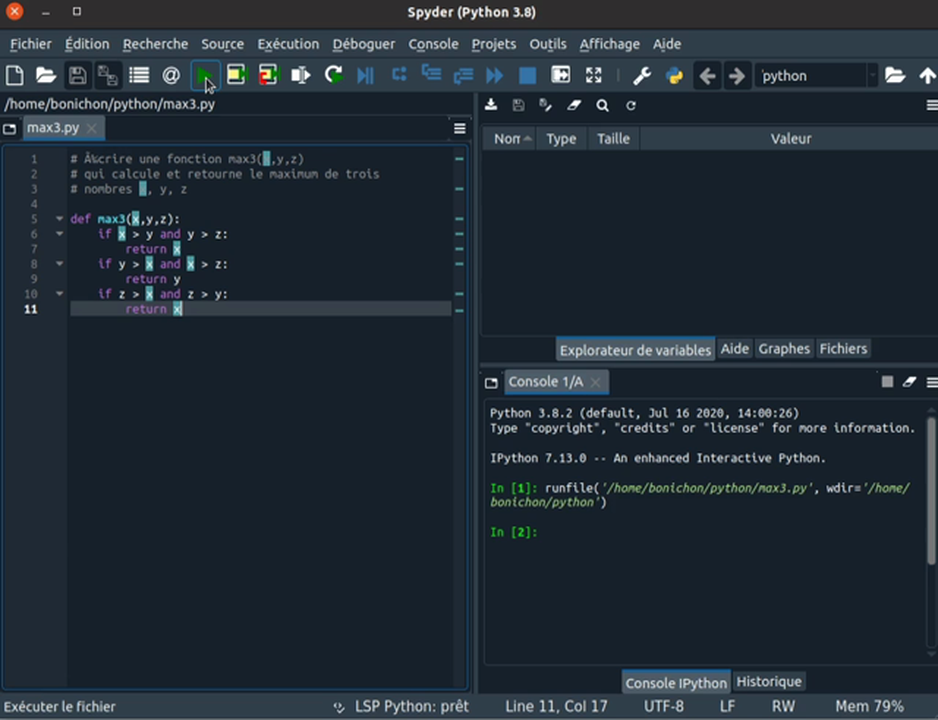The image size is (938, 720).
Task: Open preferences with the wrench icon
Action: pyautogui.click(x=642, y=76)
